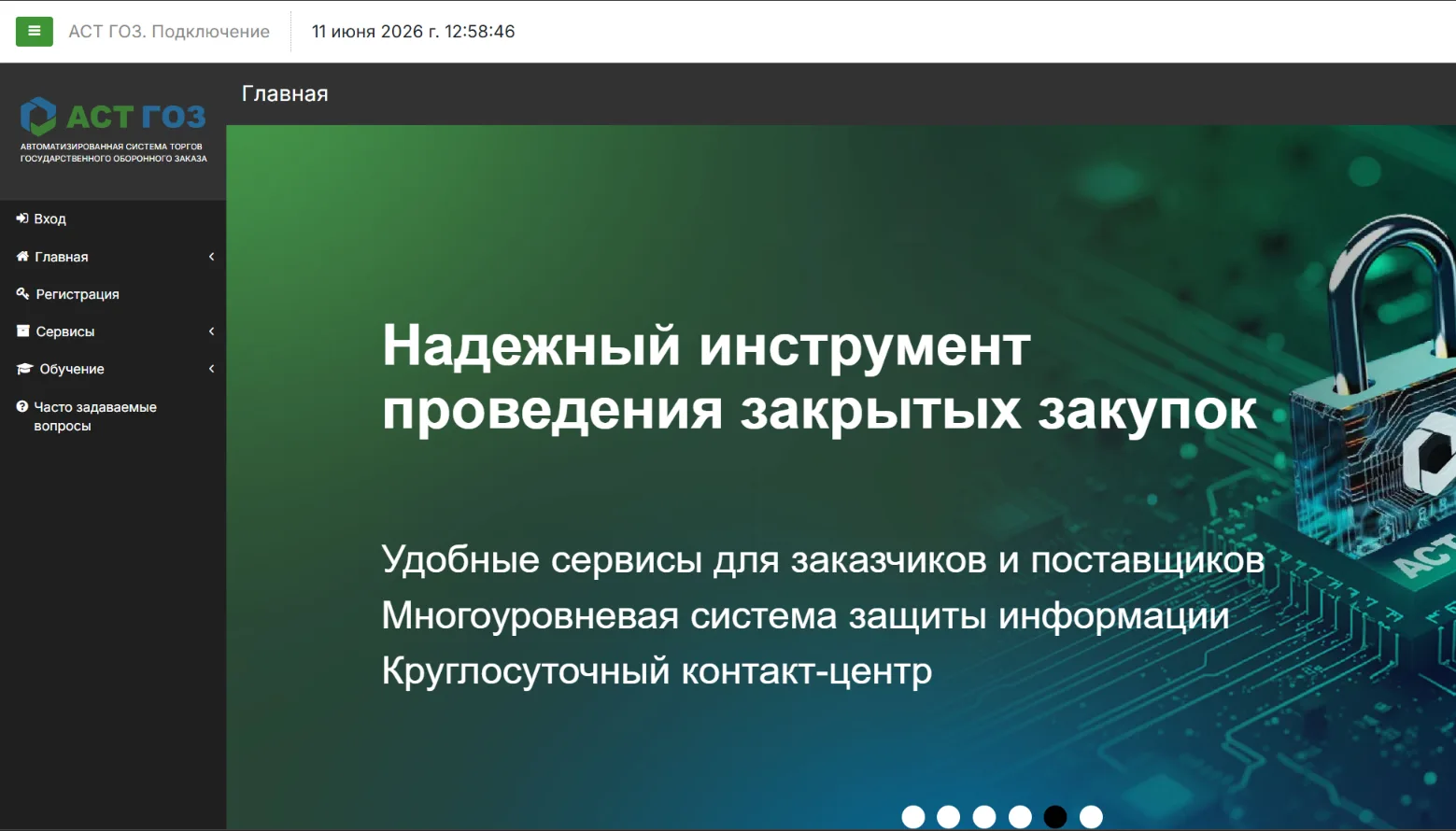Click the АСТ ГОЗ. Подключение header title
This screenshot has height=831, width=1456.
(x=169, y=32)
